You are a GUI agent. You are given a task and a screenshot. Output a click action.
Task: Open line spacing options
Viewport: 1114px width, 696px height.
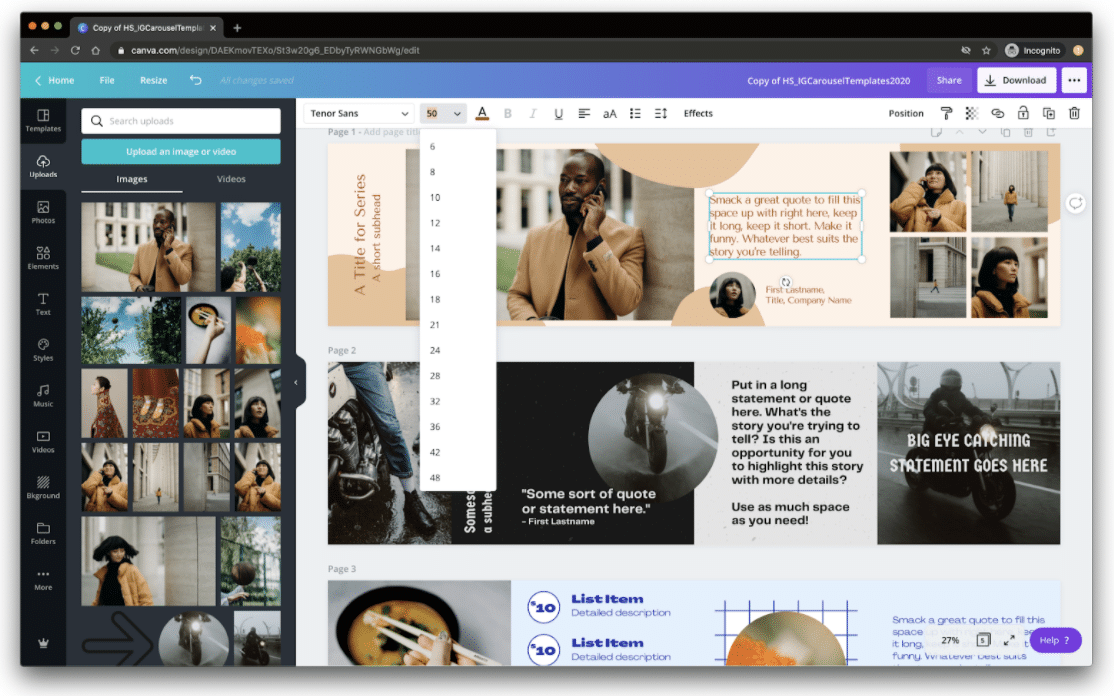[661, 113]
